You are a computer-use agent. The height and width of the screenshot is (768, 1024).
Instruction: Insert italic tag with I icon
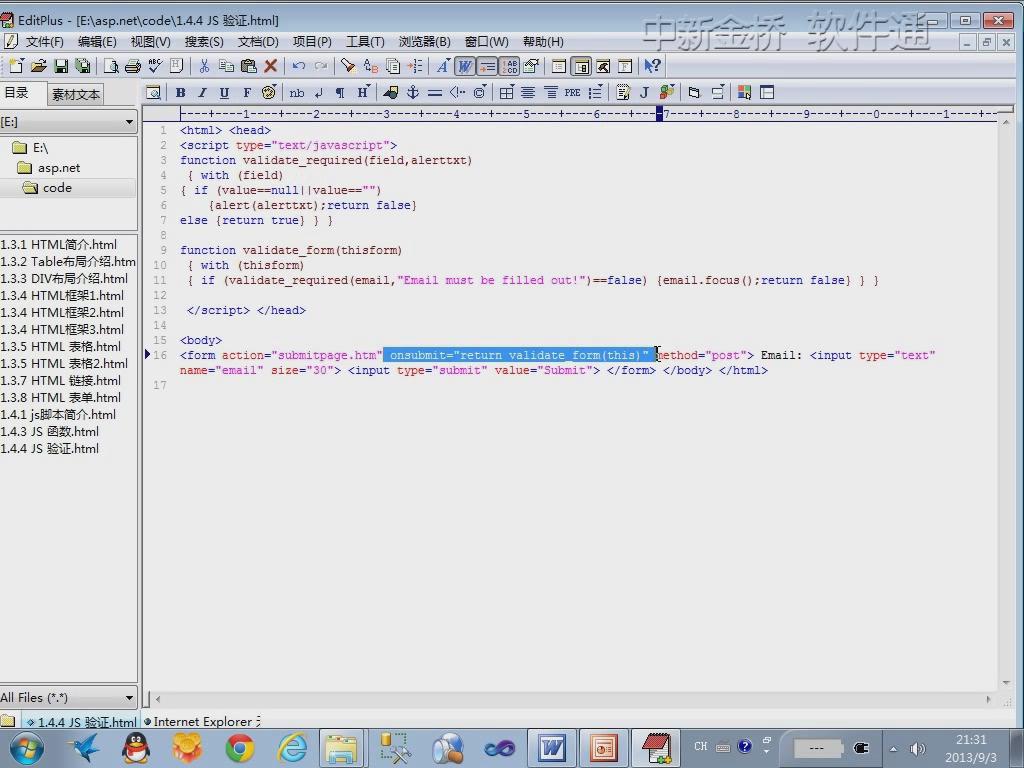[x=202, y=93]
